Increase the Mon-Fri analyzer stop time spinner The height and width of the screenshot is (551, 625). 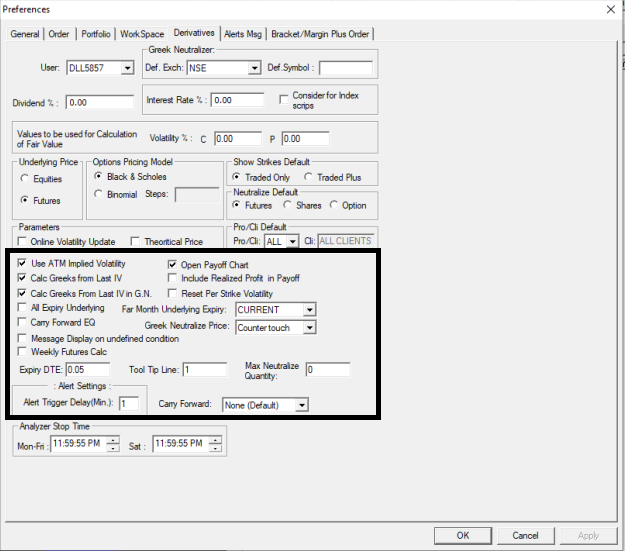pyautogui.click(x=113, y=440)
